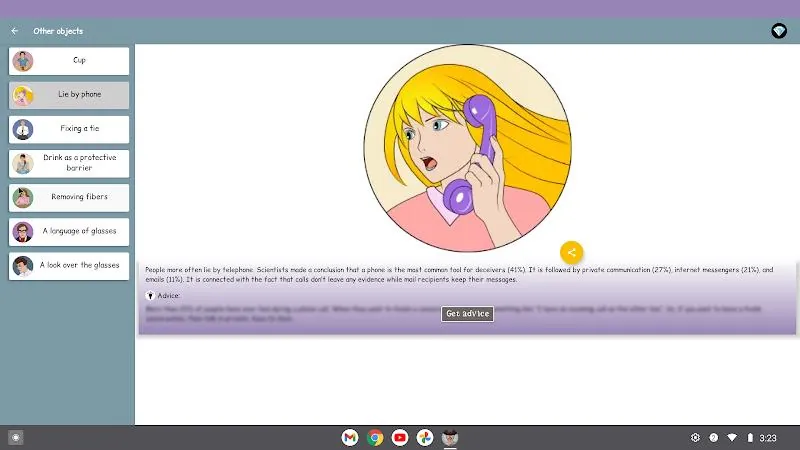Open the Fixing a tie entry
800x450 pixels.
coord(69,129)
